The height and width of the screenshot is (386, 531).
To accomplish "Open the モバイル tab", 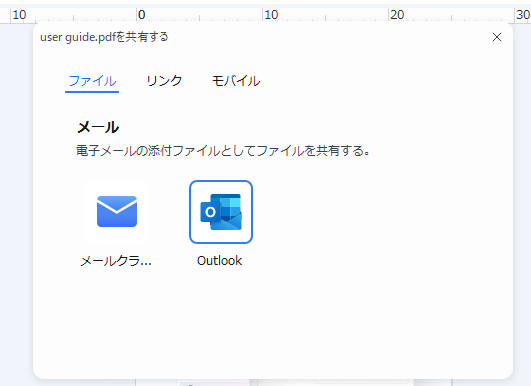I will point(236,81).
